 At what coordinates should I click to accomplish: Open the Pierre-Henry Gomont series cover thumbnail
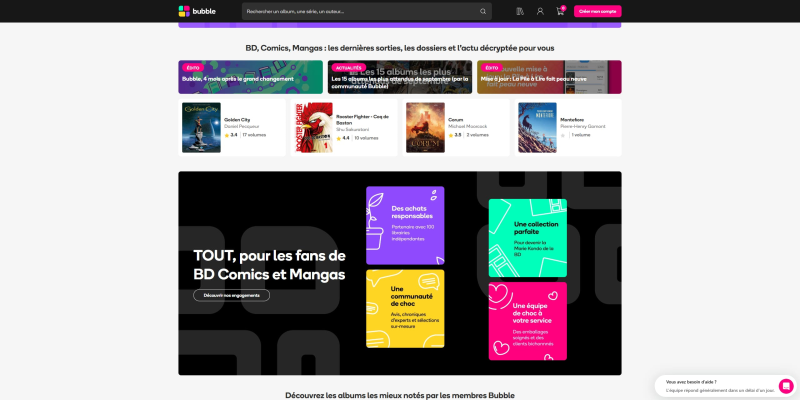(x=537, y=128)
